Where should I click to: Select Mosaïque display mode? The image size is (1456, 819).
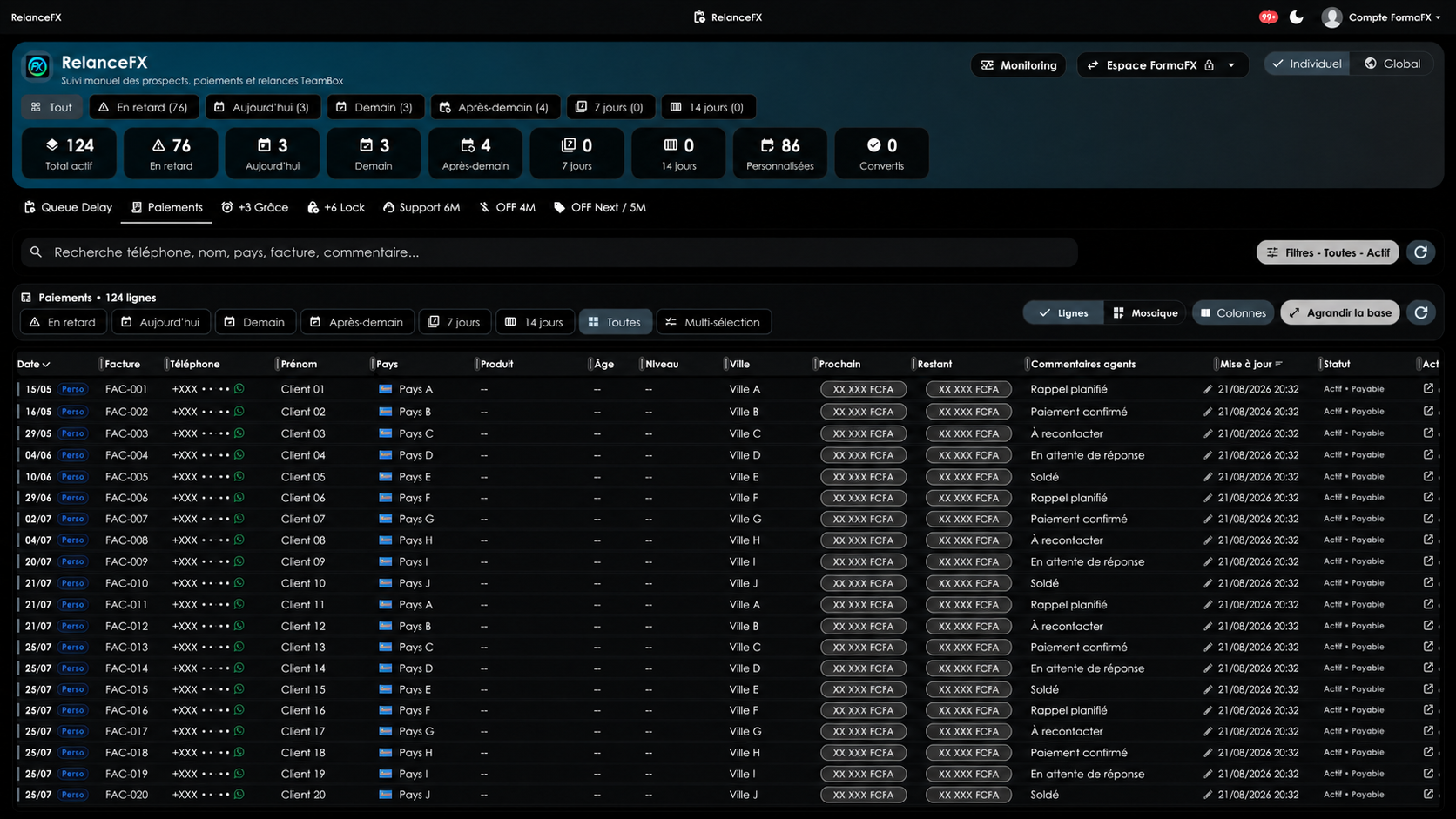(x=1145, y=312)
